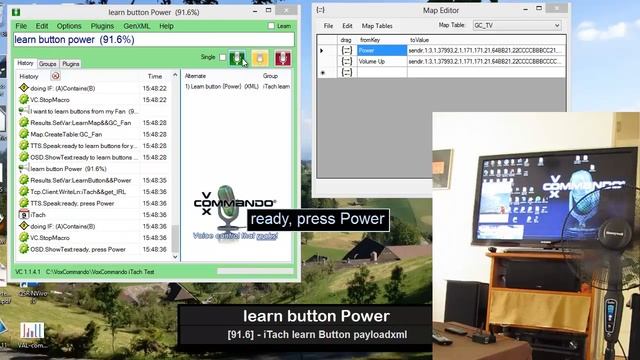Click the red microphone off button

pyautogui.click(x=283, y=58)
